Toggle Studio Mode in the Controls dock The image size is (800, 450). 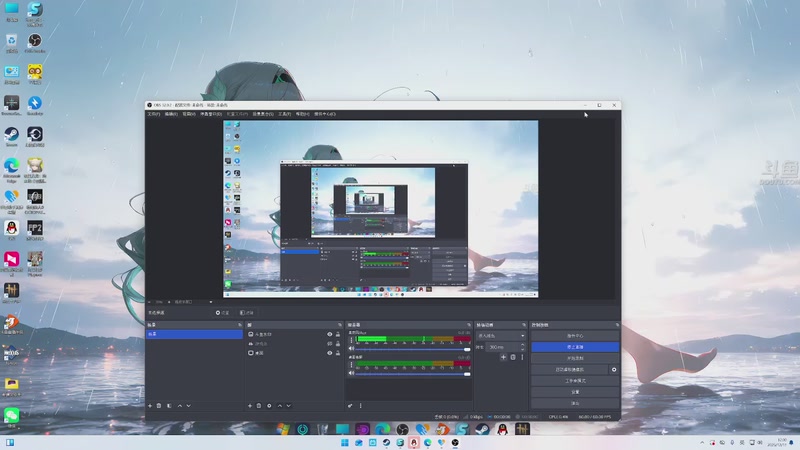pos(575,381)
